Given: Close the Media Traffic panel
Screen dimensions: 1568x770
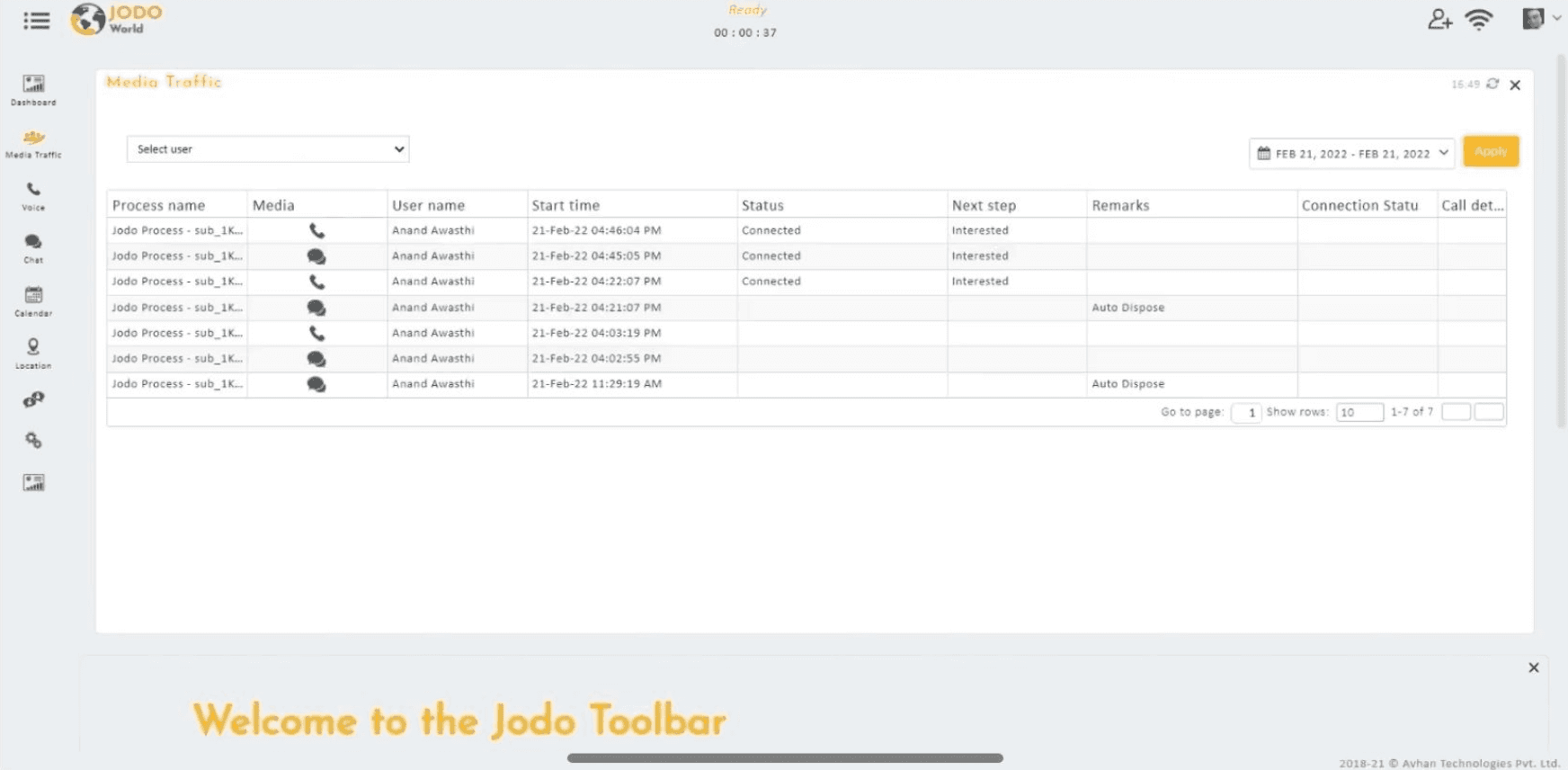Looking at the screenshot, I should tap(1515, 85).
